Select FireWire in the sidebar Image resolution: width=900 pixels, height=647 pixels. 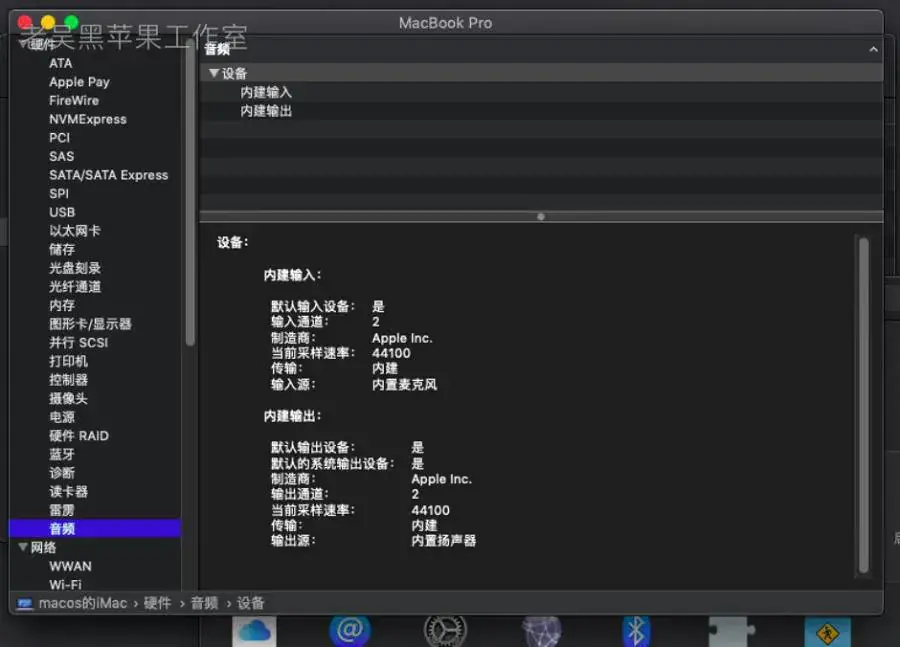coord(74,100)
